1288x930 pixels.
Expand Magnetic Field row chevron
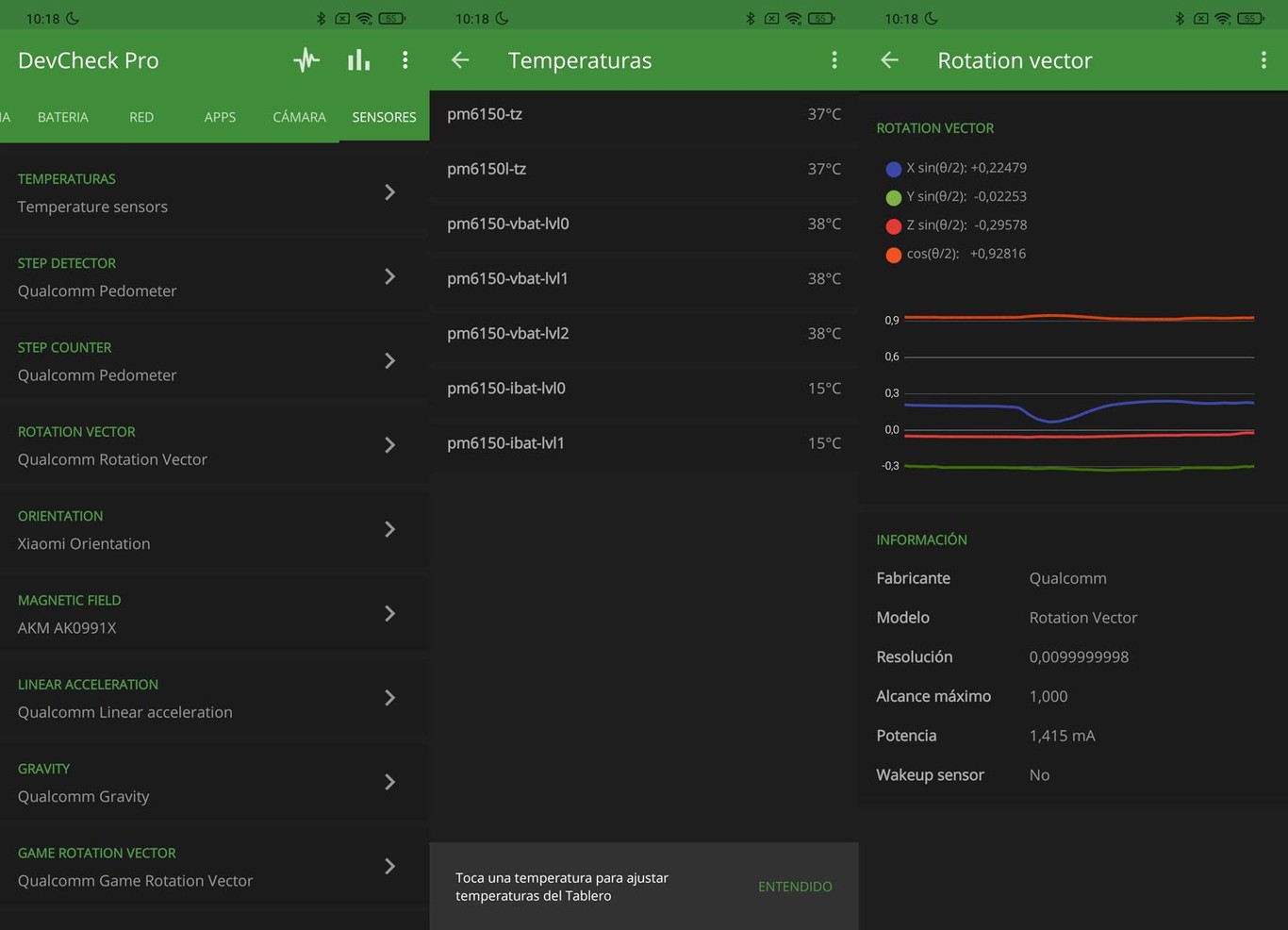(x=389, y=613)
